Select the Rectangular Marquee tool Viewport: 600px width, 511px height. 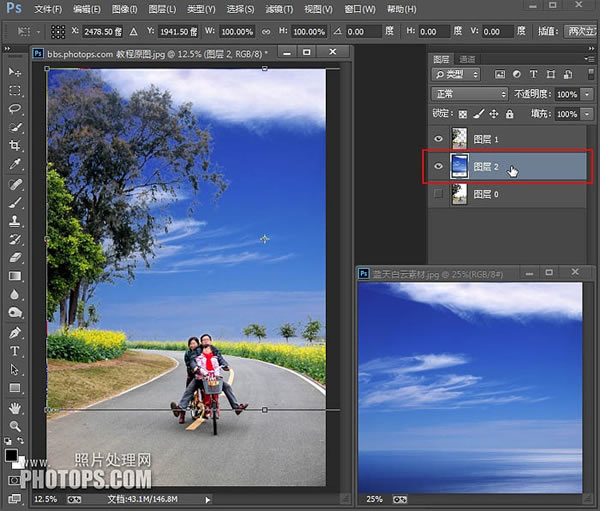pyautogui.click(x=15, y=90)
